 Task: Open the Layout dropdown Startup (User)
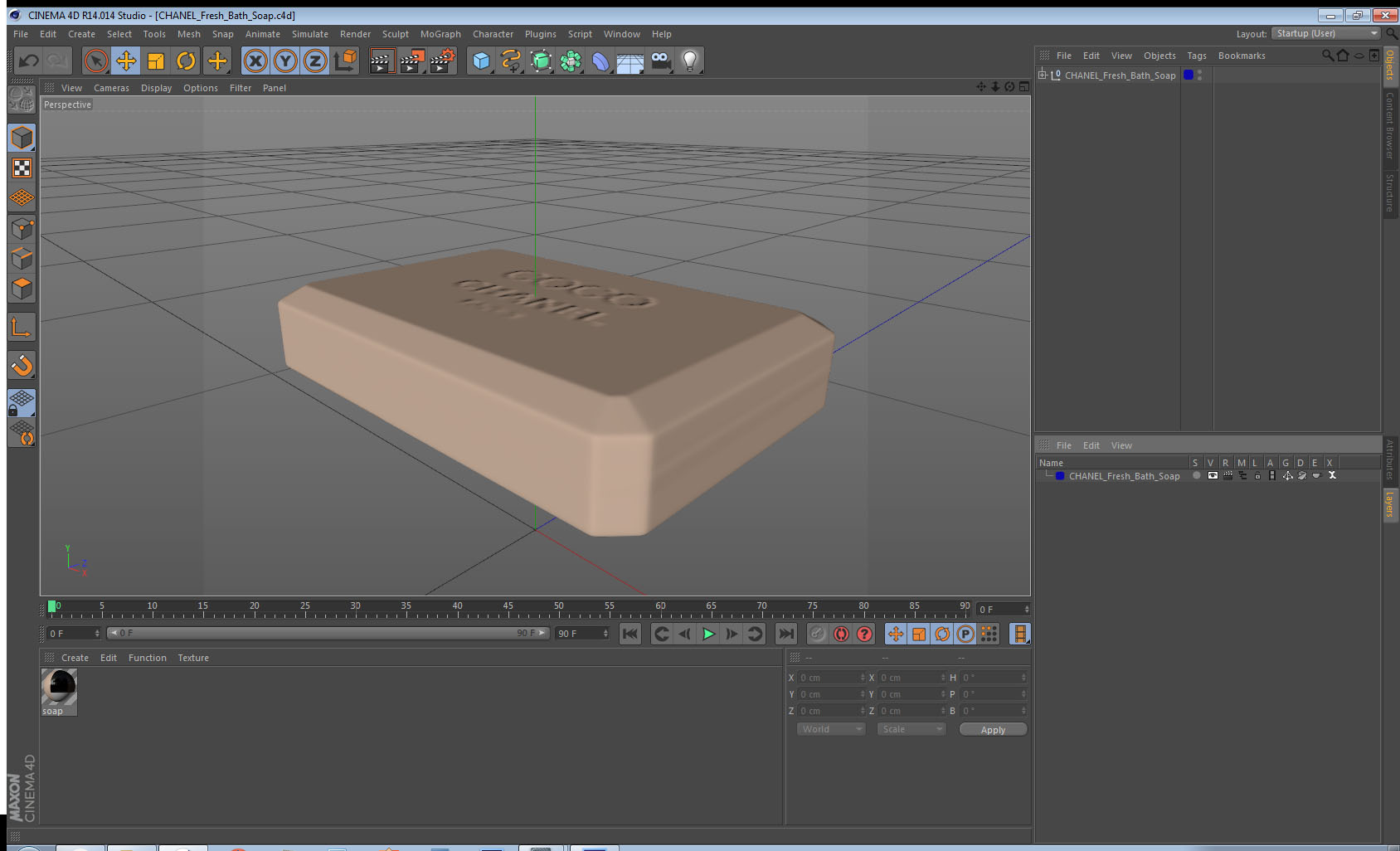click(x=1326, y=33)
